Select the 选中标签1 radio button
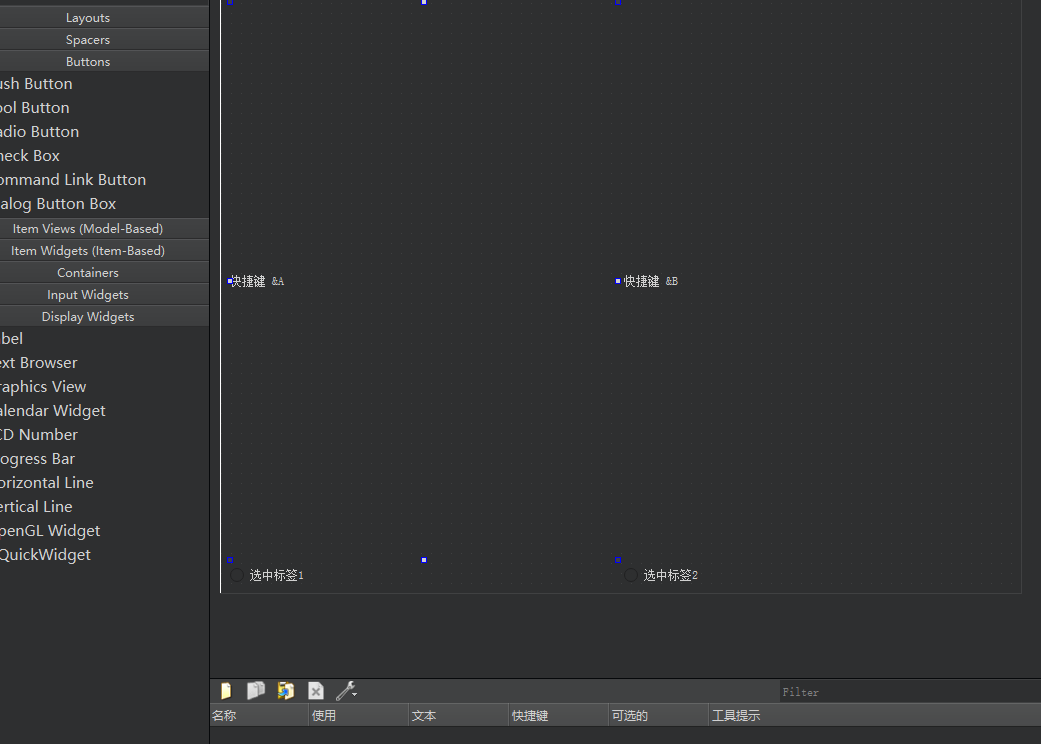1041x744 pixels. [x=237, y=575]
